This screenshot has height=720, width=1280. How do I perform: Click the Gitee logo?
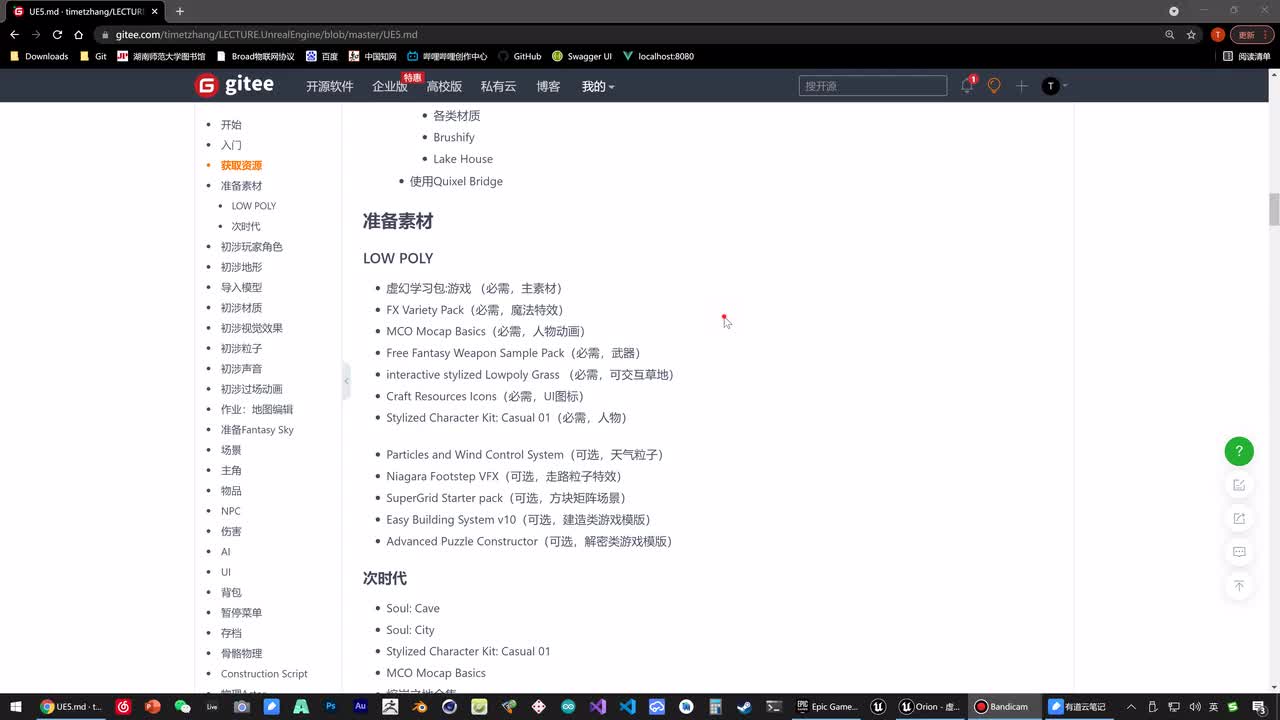point(234,85)
